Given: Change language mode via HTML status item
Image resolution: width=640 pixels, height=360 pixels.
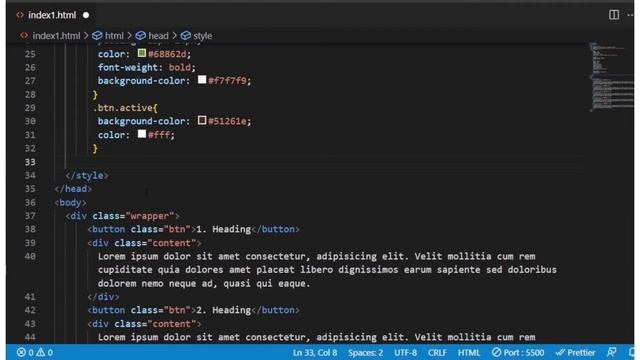Looking at the screenshot, I should [469, 353].
